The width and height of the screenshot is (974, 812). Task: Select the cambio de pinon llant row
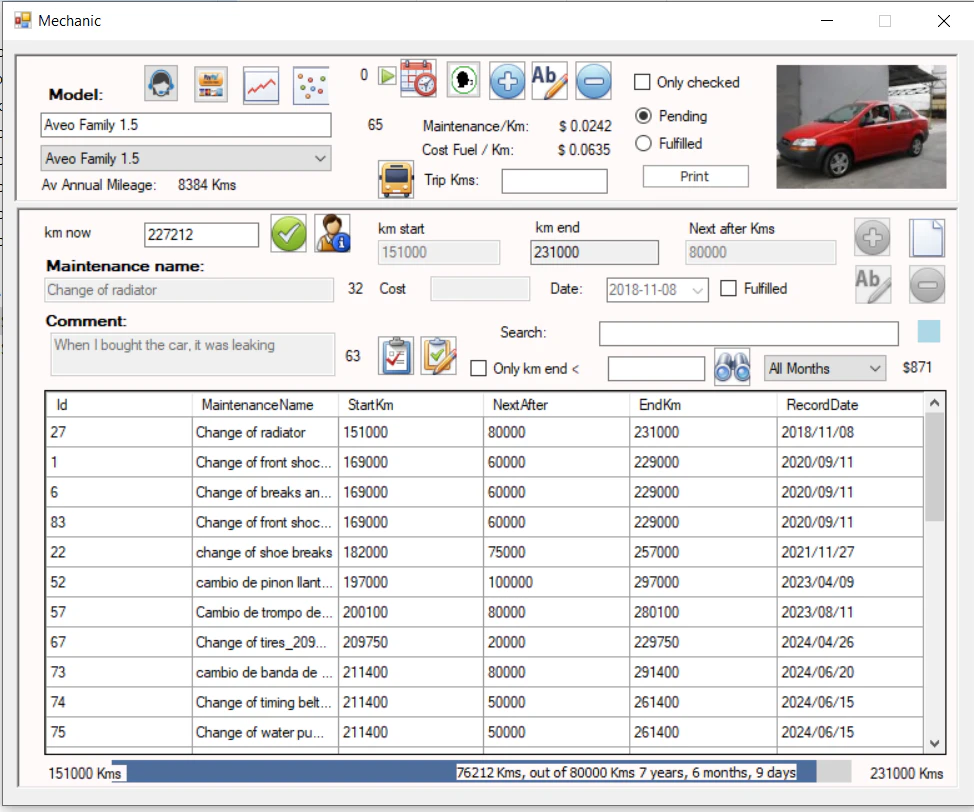coord(485,582)
